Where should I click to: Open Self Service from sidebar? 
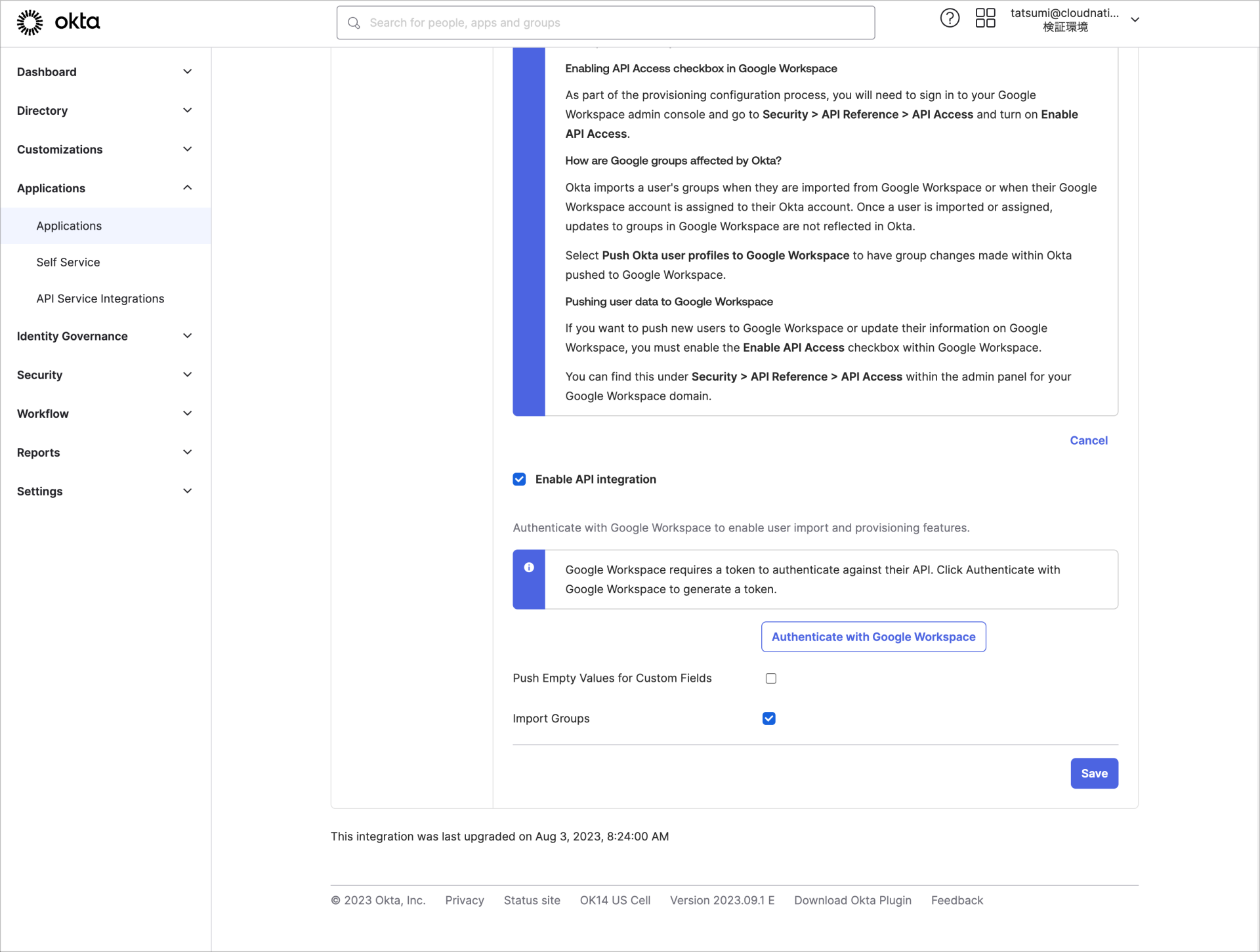point(68,262)
